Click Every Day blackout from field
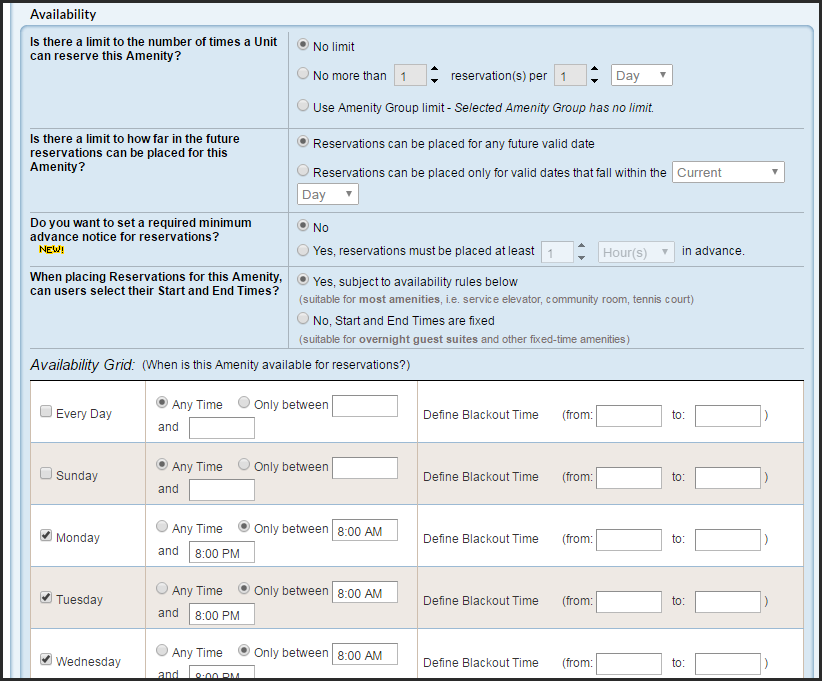Viewport: 822px width, 681px height. pyautogui.click(x=629, y=416)
